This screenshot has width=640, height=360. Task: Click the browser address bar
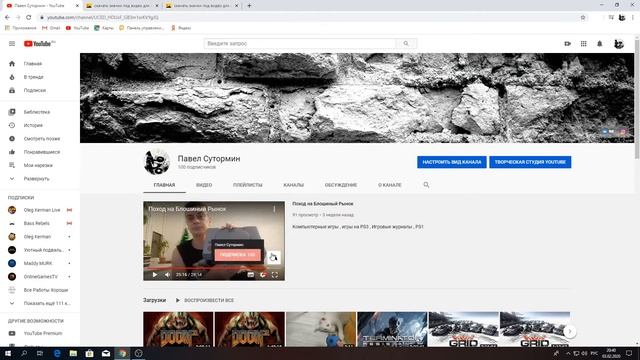point(310,18)
